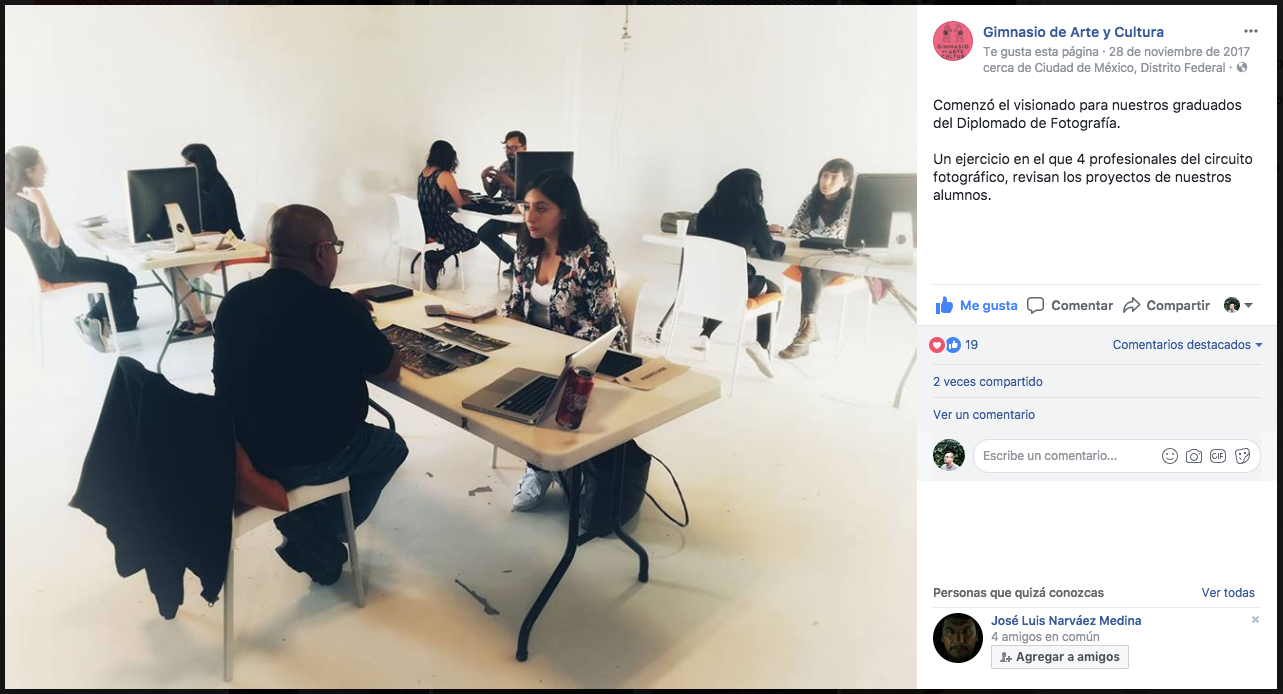Open the Gimnasio de Arte y Cultura page link
1283x694 pixels.
pyautogui.click(x=1073, y=32)
